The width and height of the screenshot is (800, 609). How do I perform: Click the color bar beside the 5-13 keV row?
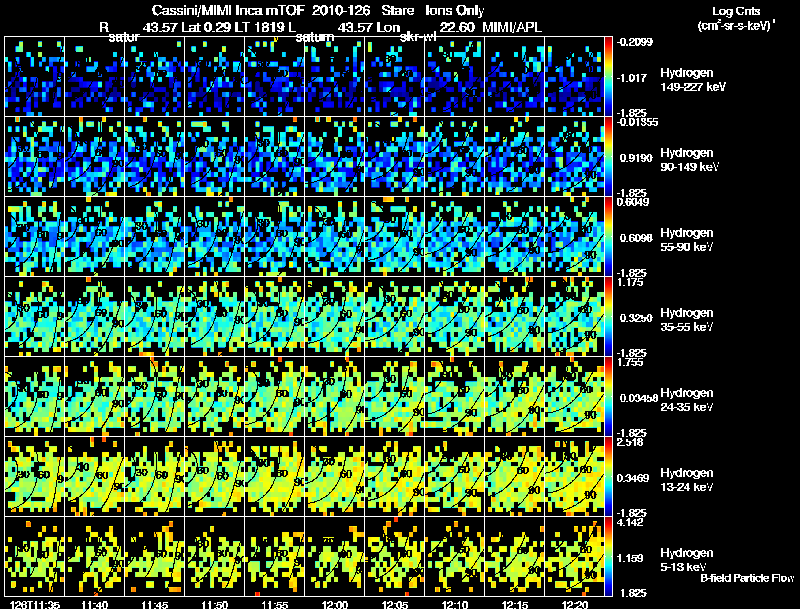point(608,557)
